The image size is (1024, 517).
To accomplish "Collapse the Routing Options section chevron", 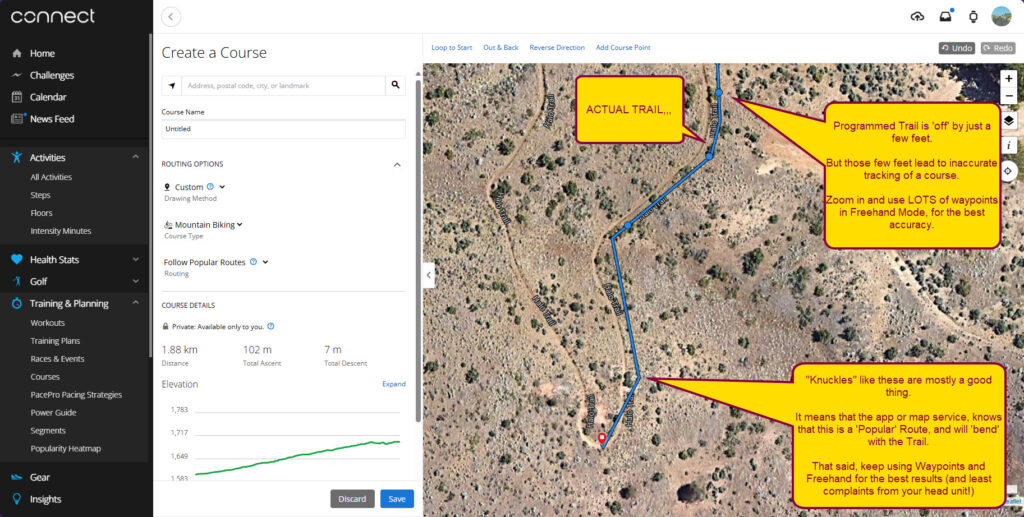I will click(397, 164).
